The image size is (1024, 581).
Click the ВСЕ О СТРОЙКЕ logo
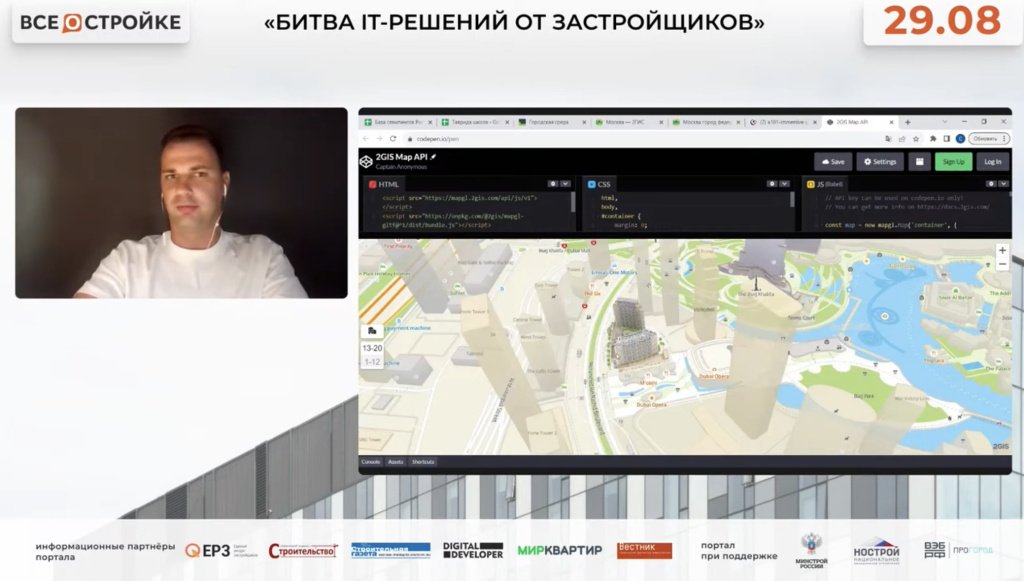coord(101,22)
